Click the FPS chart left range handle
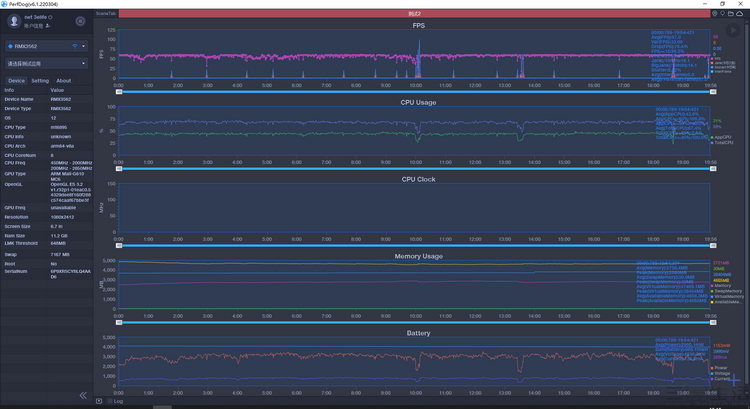The image size is (750, 409). 119,92
